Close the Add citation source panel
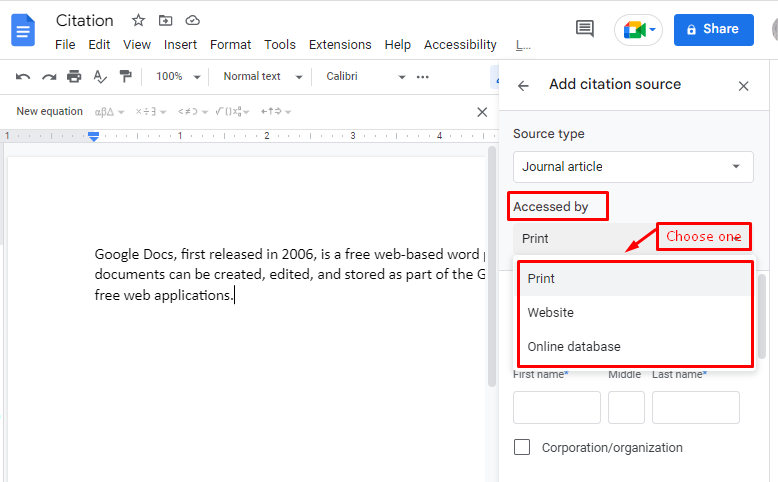778x482 pixels. click(x=743, y=86)
